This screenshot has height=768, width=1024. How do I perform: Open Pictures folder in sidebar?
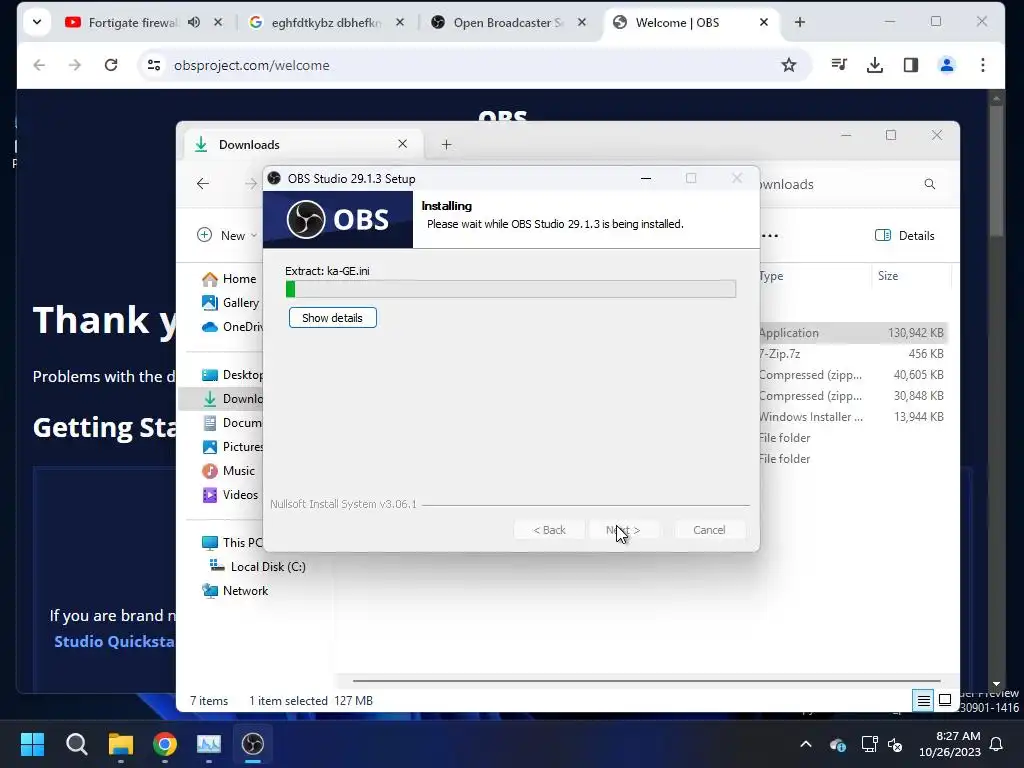(232, 447)
